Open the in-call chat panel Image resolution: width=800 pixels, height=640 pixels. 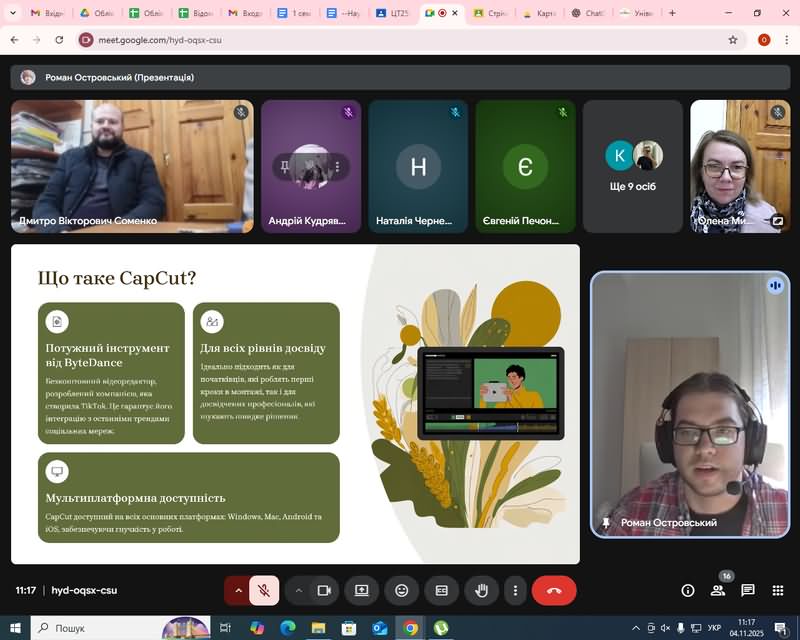pyautogui.click(x=748, y=590)
